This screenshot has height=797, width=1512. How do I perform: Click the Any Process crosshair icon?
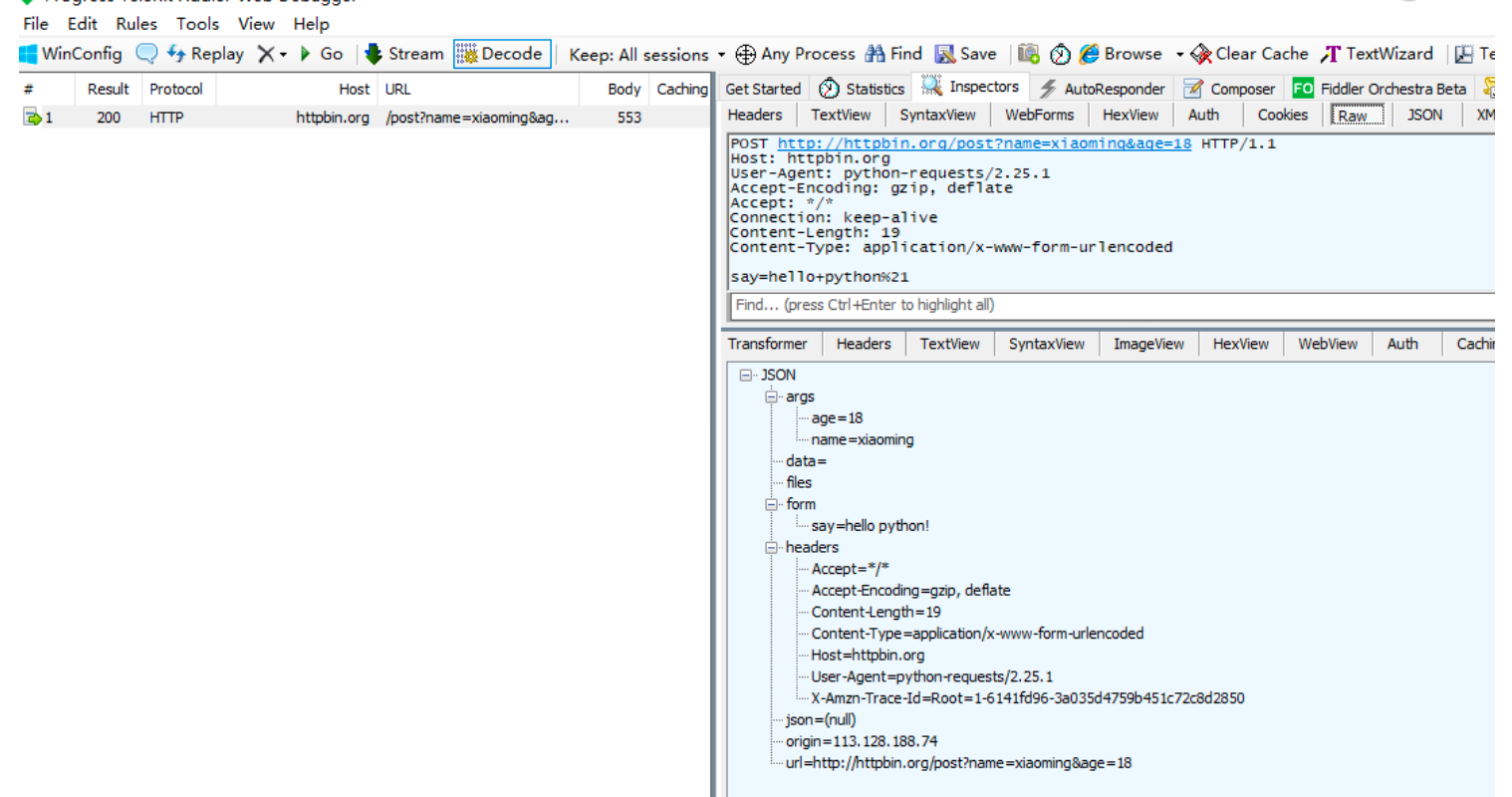(745, 54)
